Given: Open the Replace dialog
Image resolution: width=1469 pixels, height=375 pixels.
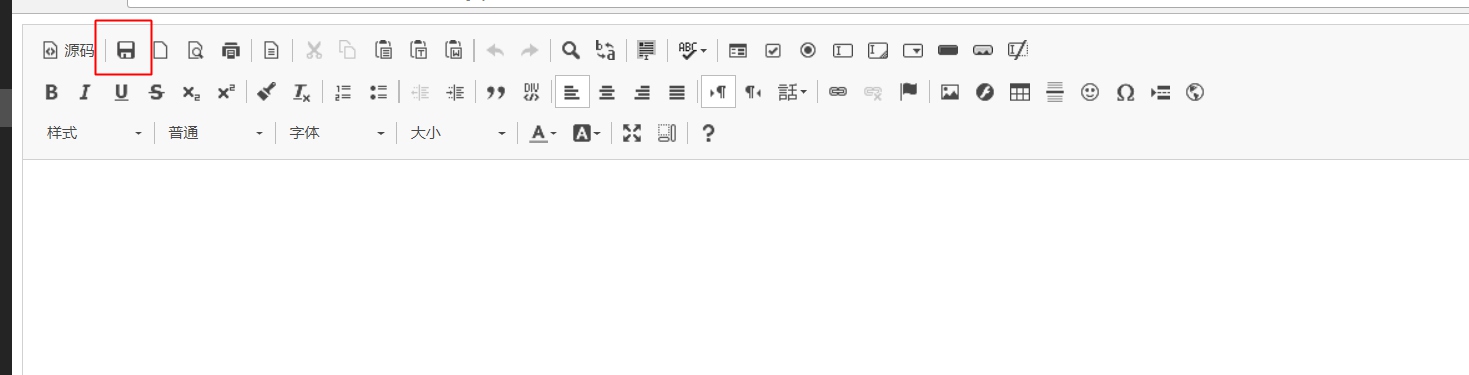Looking at the screenshot, I should pyautogui.click(x=606, y=50).
